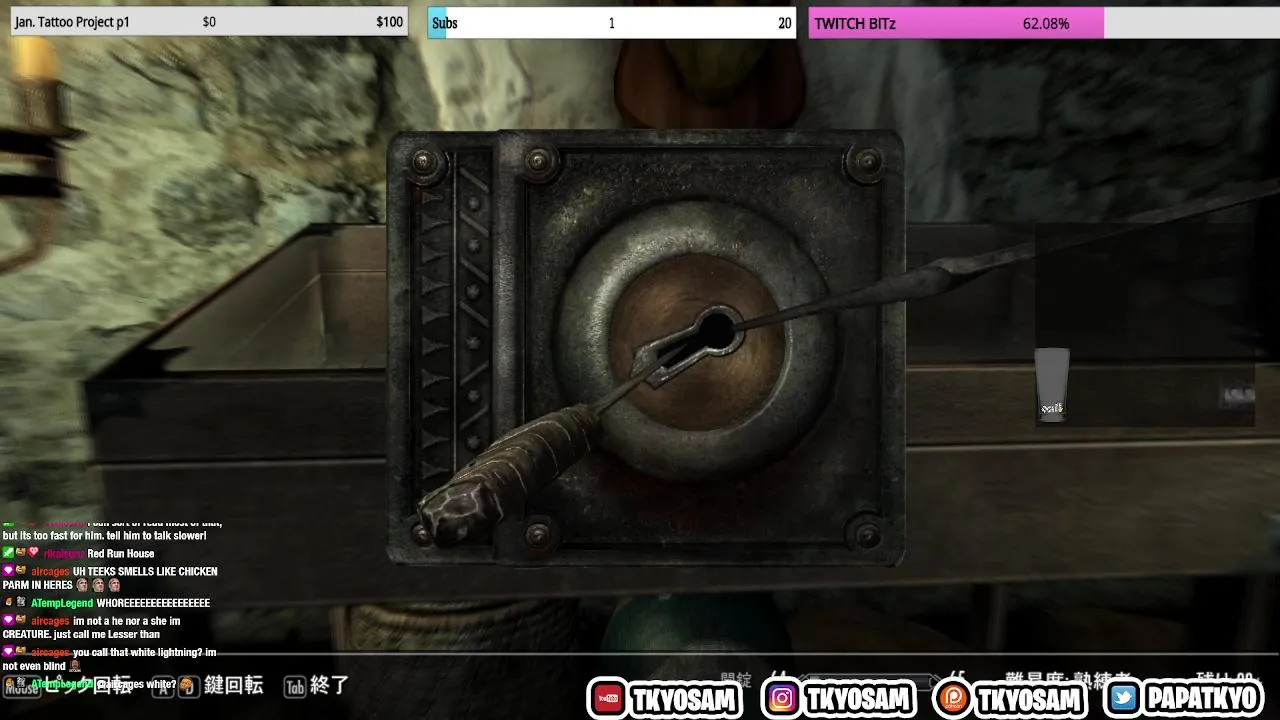
Task: Click the A key prompt icon
Action: [x=163, y=687]
